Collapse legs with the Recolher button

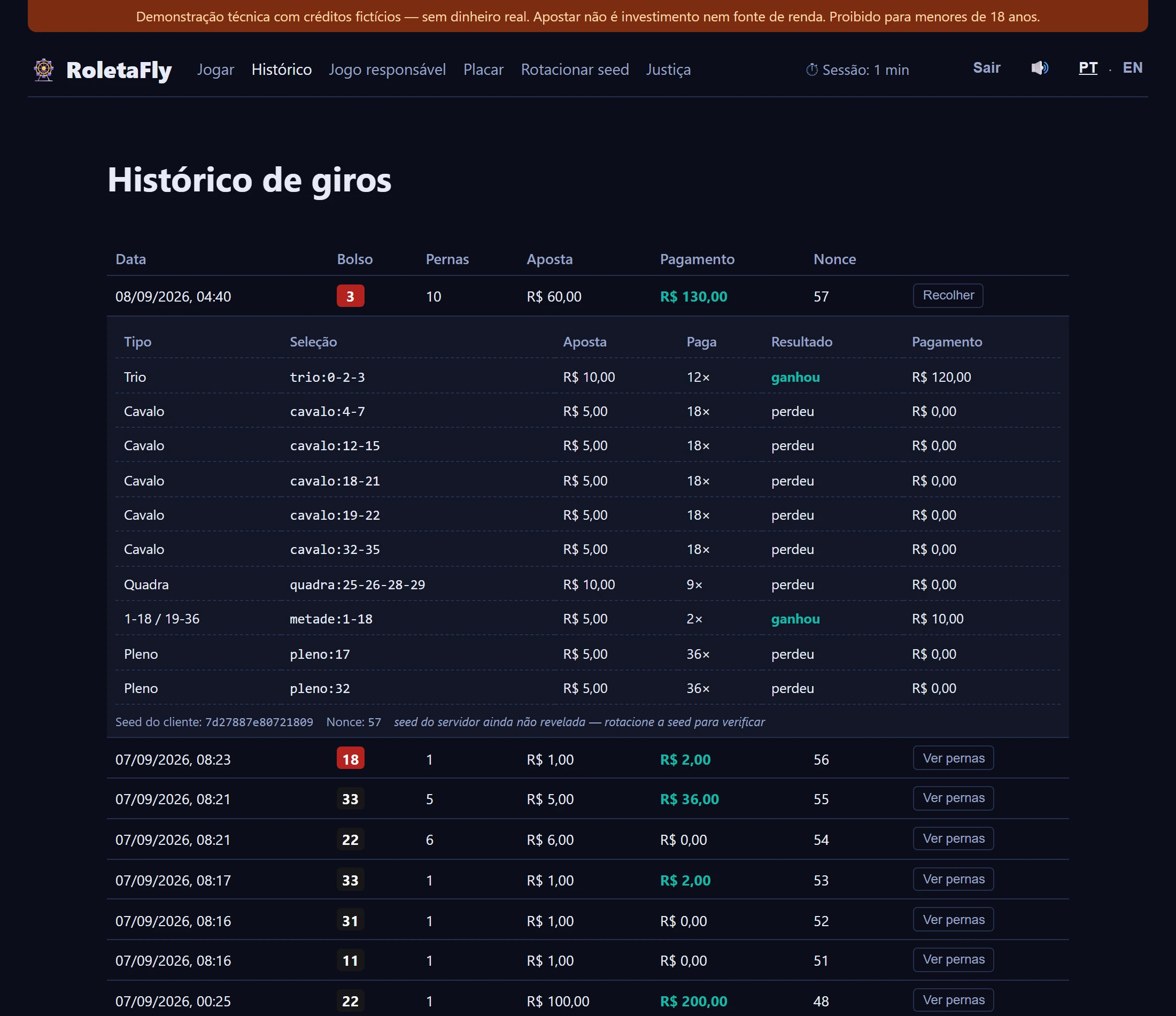coord(948,295)
